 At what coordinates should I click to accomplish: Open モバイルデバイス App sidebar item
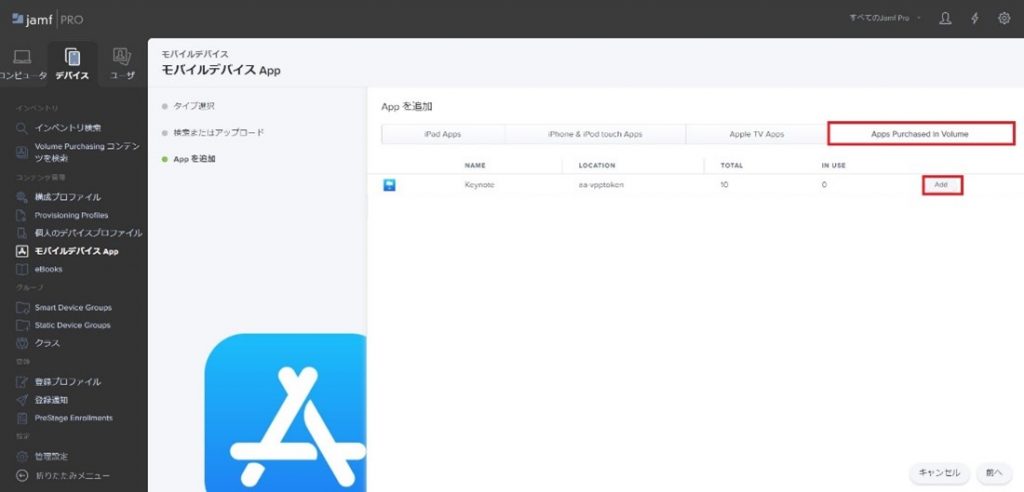[x=76, y=251]
